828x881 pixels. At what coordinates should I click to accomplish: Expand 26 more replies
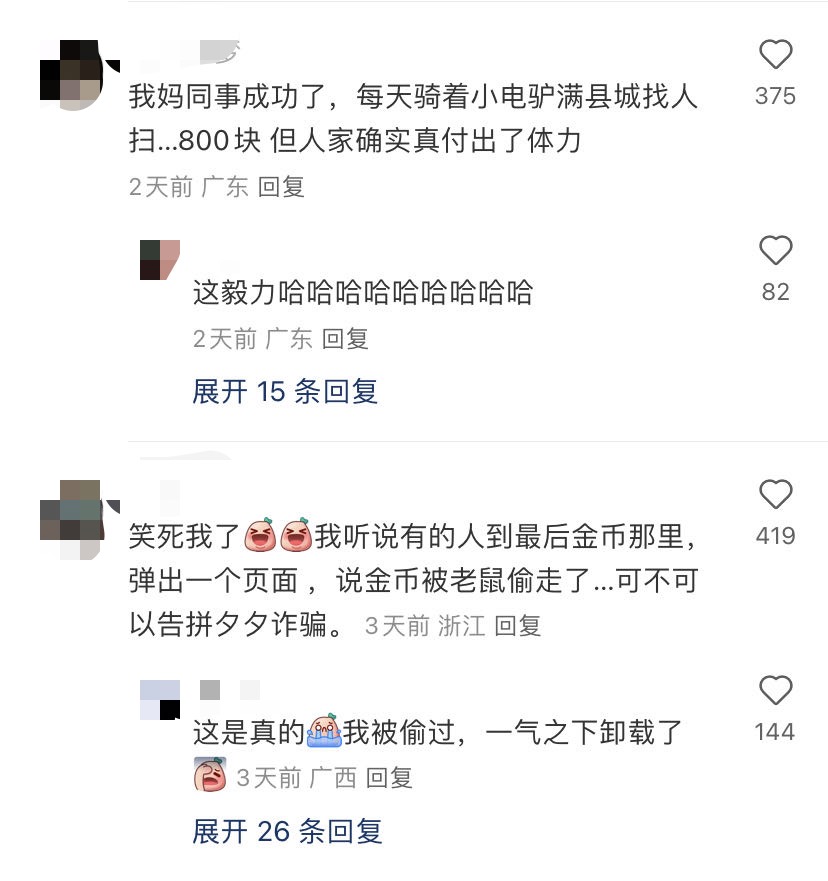287,831
